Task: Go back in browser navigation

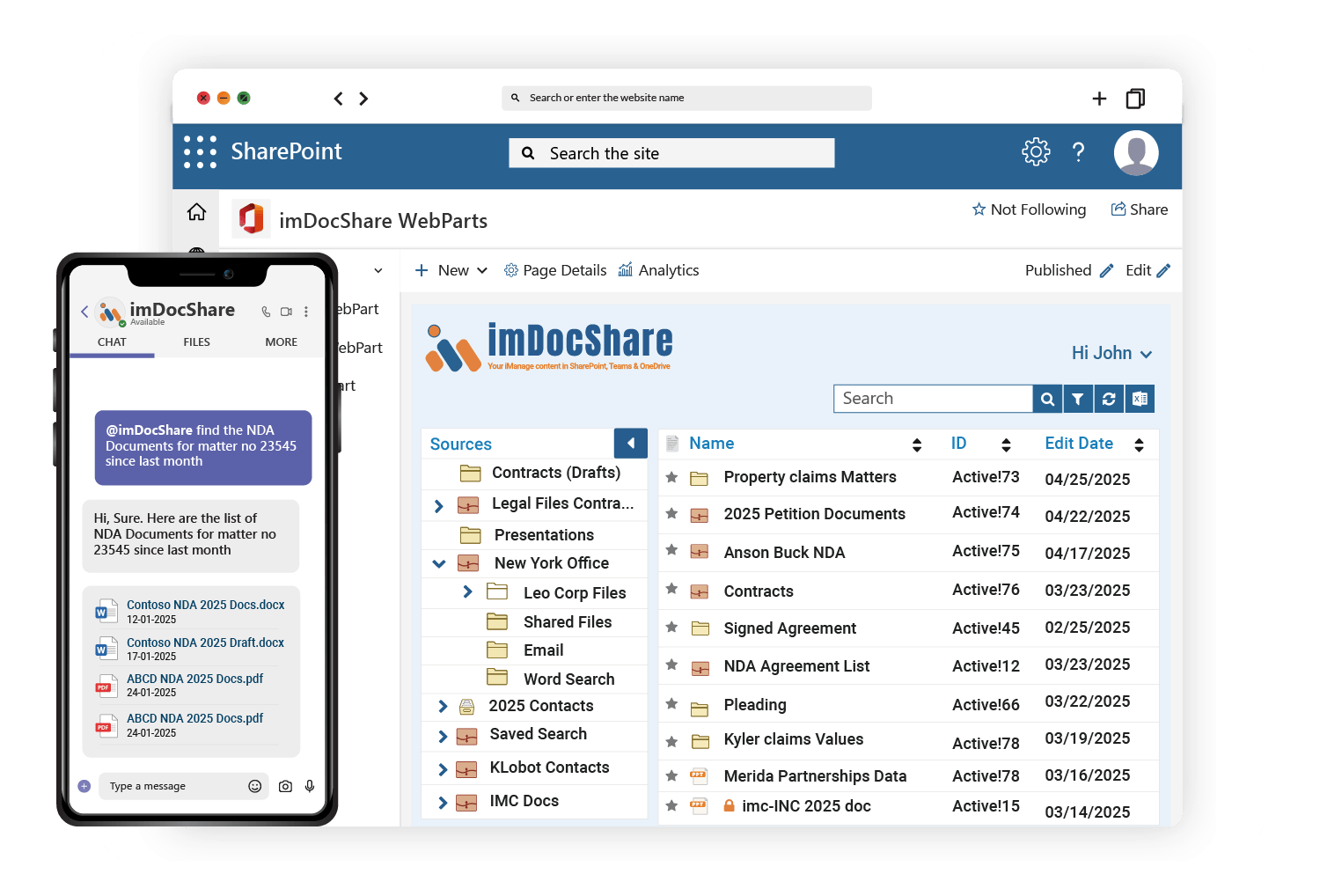Action: click(339, 99)
